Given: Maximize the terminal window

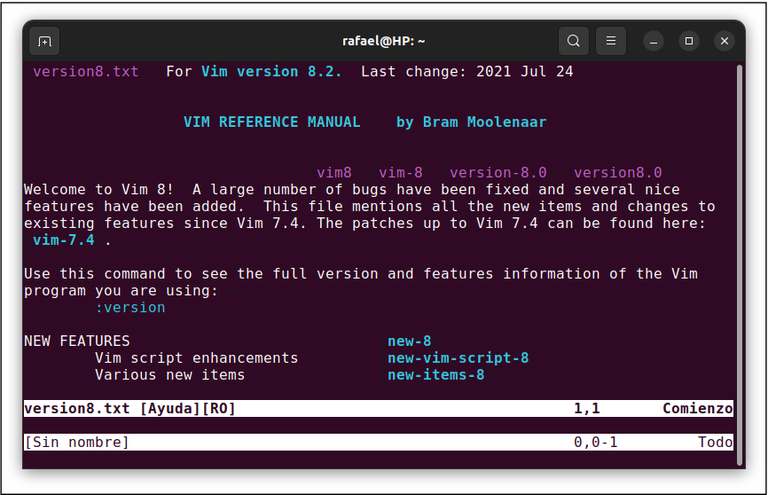Looking at the screenshot, I should coord(689,41).
